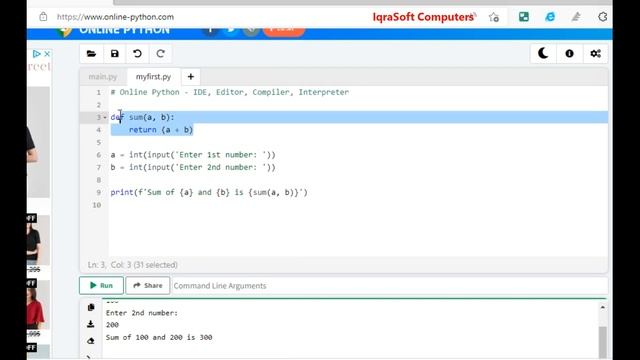Share the code with the Share button
Image resolution: width=640 pixels, height=360 pixels.
(148, 285)
